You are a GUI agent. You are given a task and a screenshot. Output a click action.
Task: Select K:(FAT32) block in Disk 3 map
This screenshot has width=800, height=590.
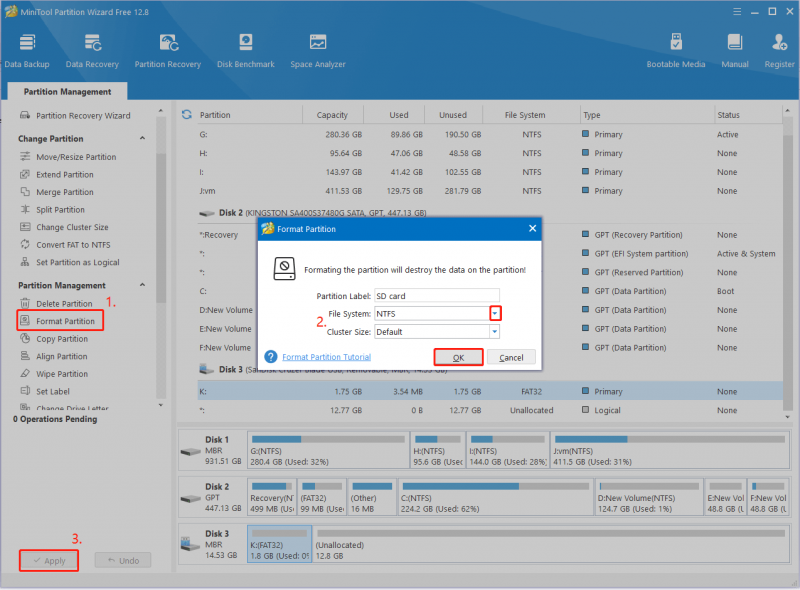[x=280, y=545]
